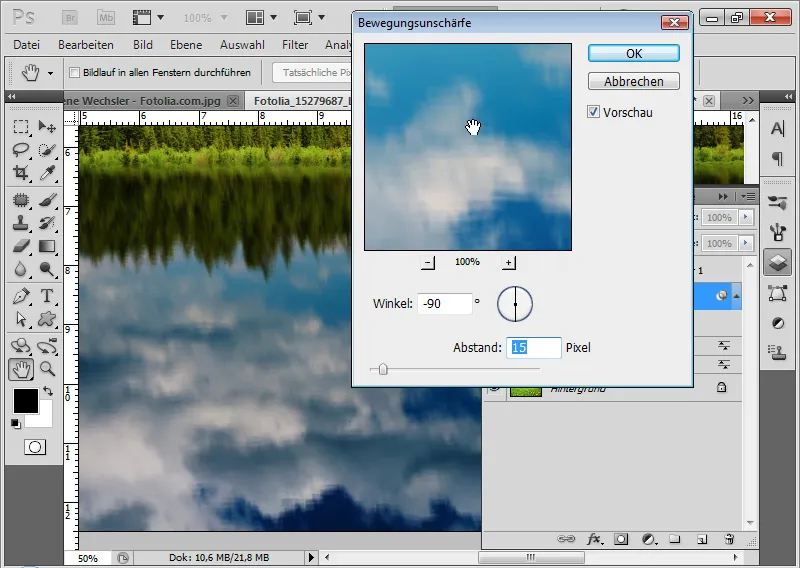
Task: Collapse the Layers panel to icons
Action: coord(723,196)
